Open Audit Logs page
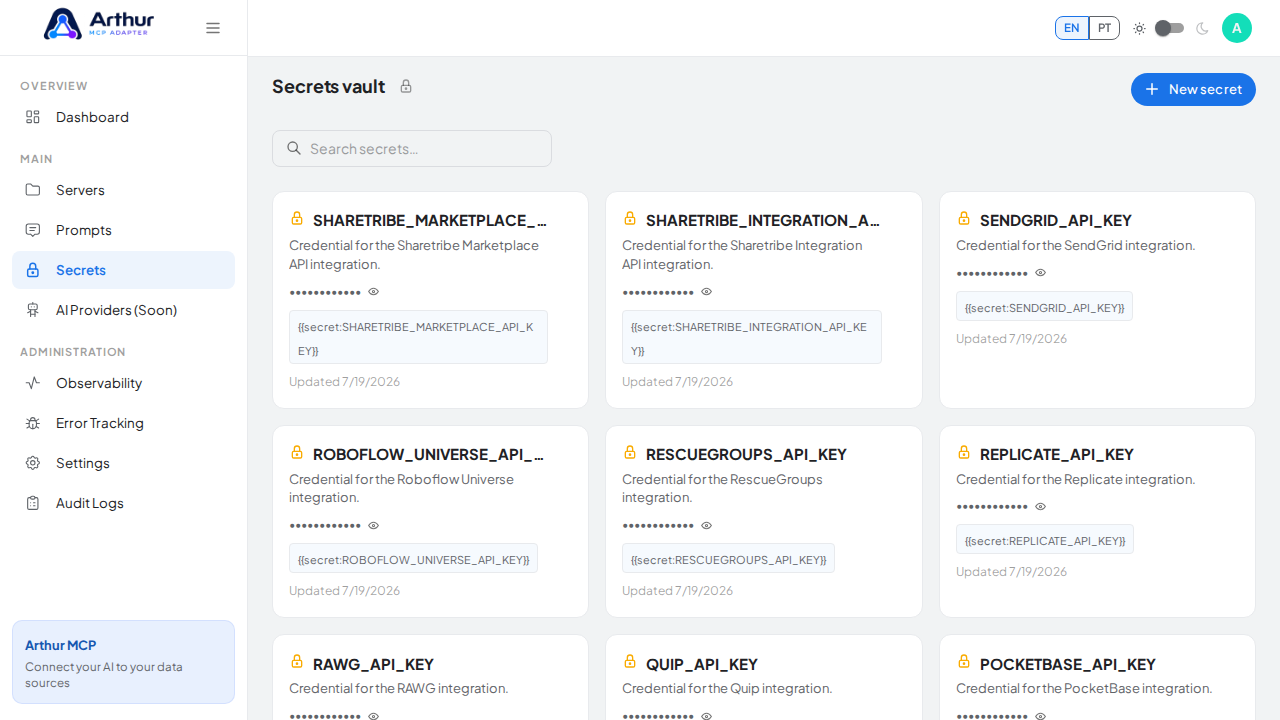The width and height of the screenshot is (1280, 720). [123, 503]
